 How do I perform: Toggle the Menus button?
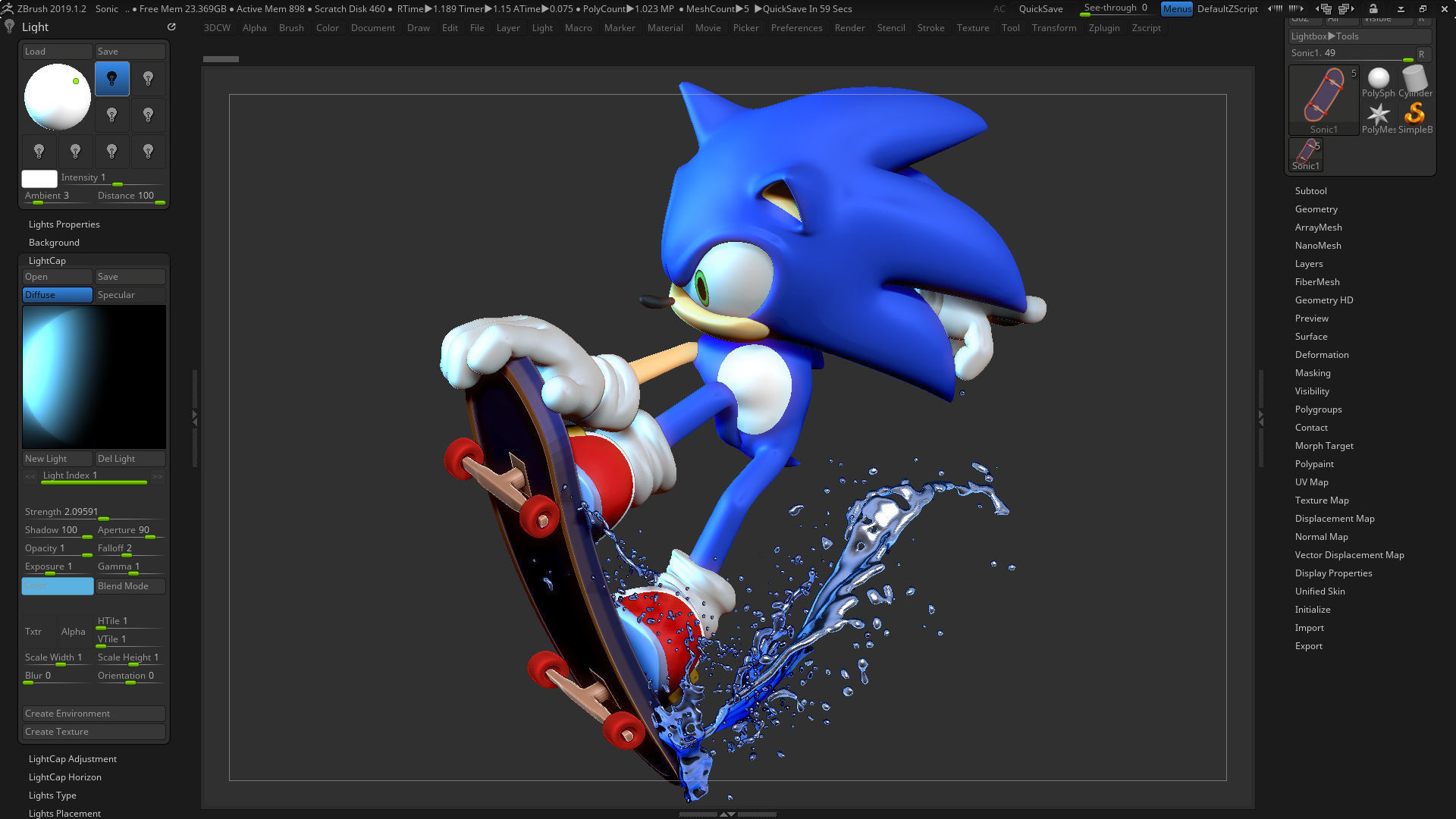coord(1176,8)
